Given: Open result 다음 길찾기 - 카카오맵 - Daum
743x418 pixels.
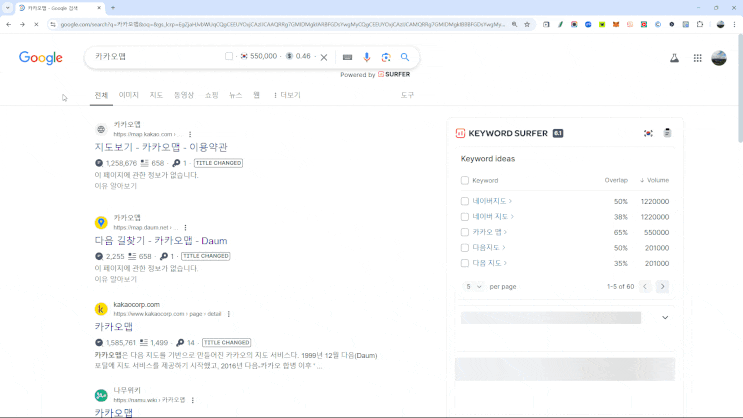Looking at the screenshot, I should click(x=161, y=241).
